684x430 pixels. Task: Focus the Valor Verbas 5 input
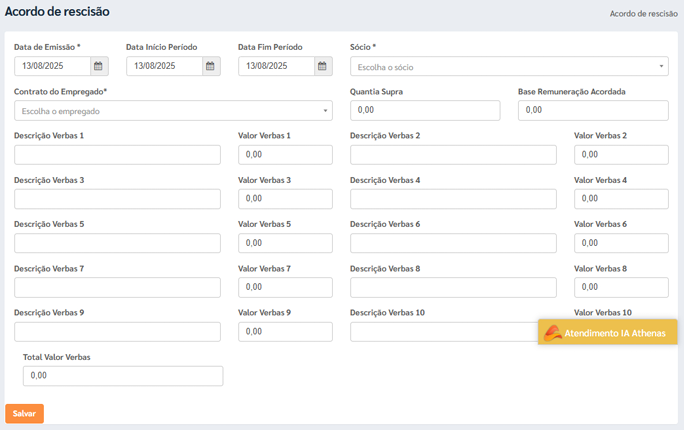coord(285,243)
